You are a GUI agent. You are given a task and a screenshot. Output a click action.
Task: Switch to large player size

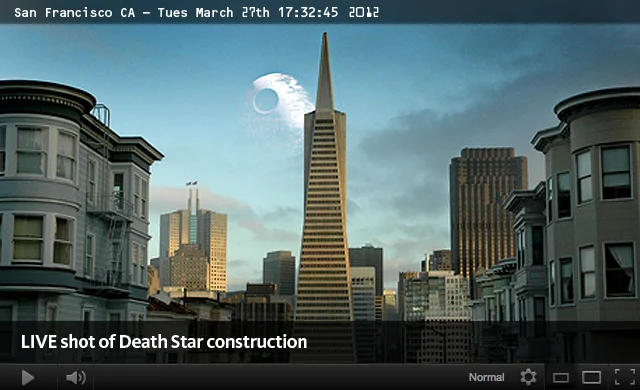pos(591,378)
